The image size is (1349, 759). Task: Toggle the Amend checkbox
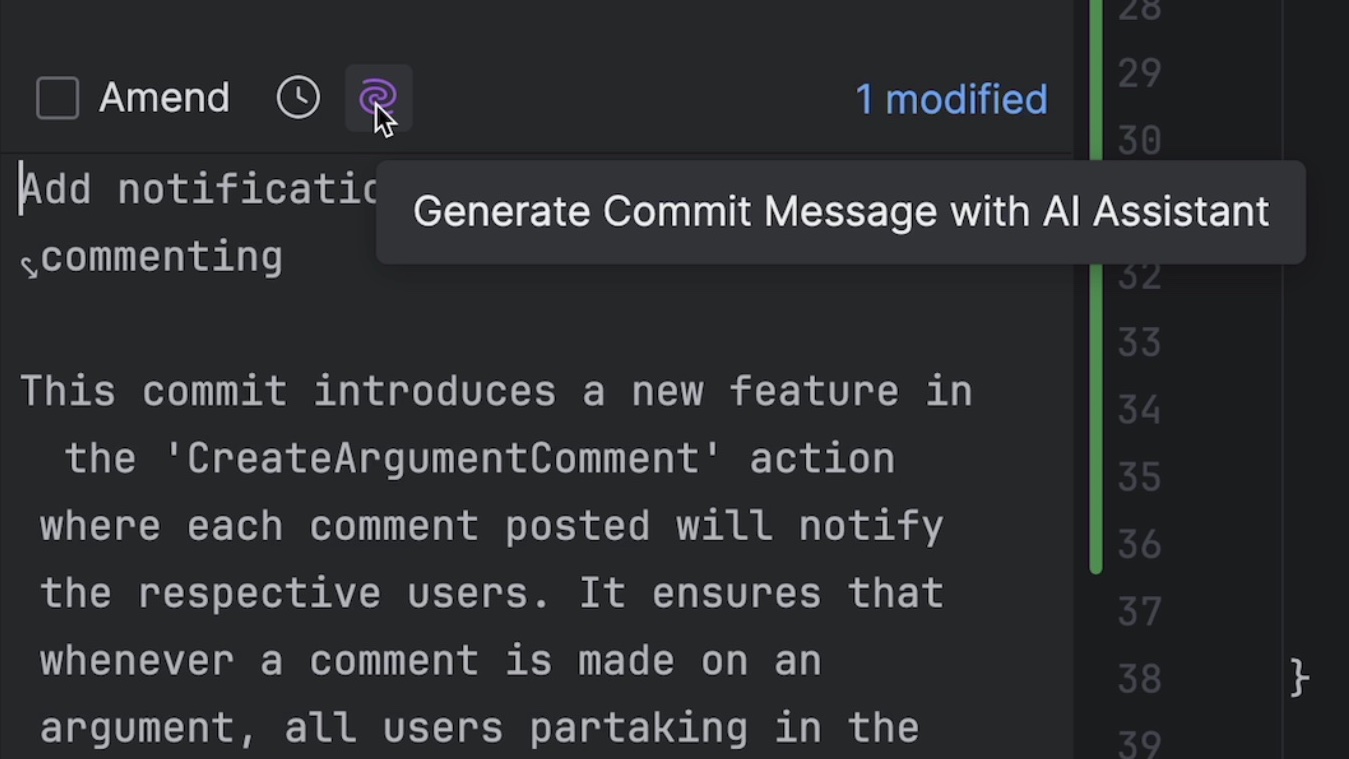57,98
